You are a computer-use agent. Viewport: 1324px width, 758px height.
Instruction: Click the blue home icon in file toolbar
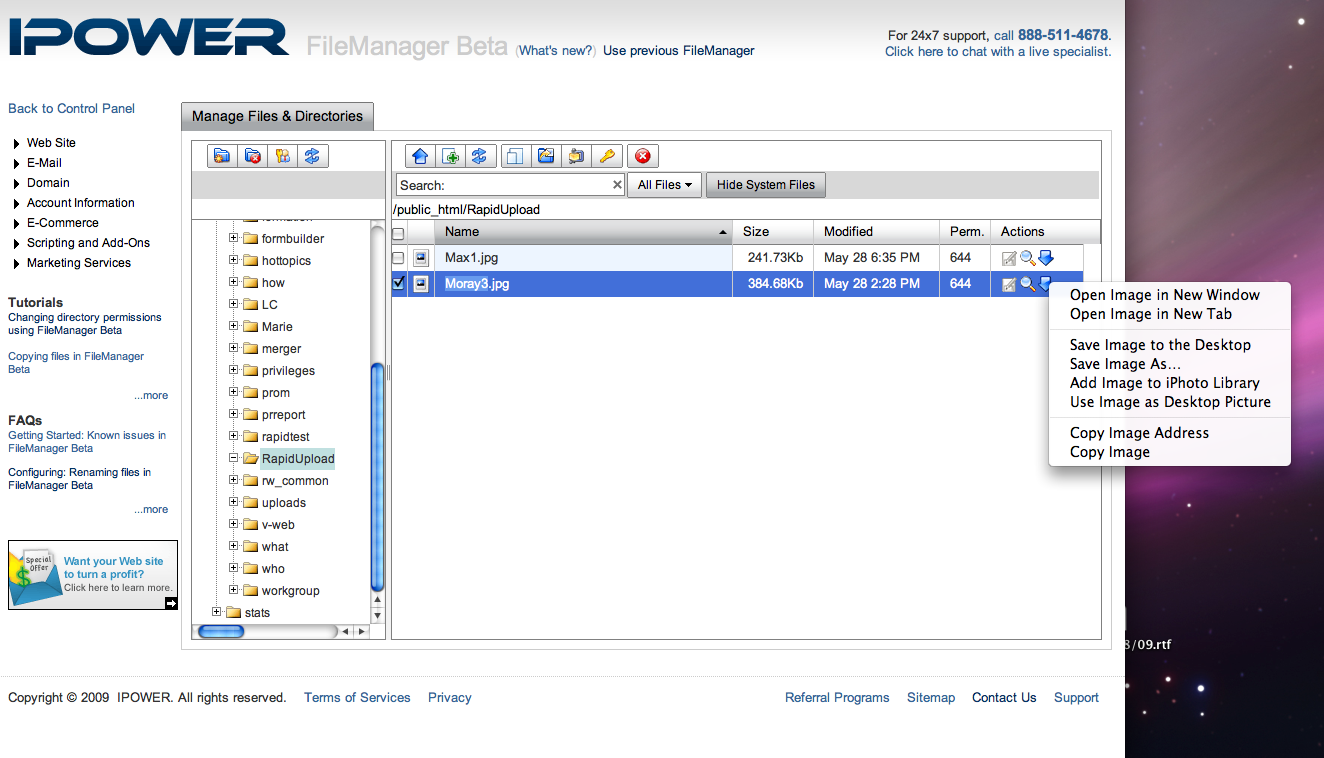[x=420, y=156]
